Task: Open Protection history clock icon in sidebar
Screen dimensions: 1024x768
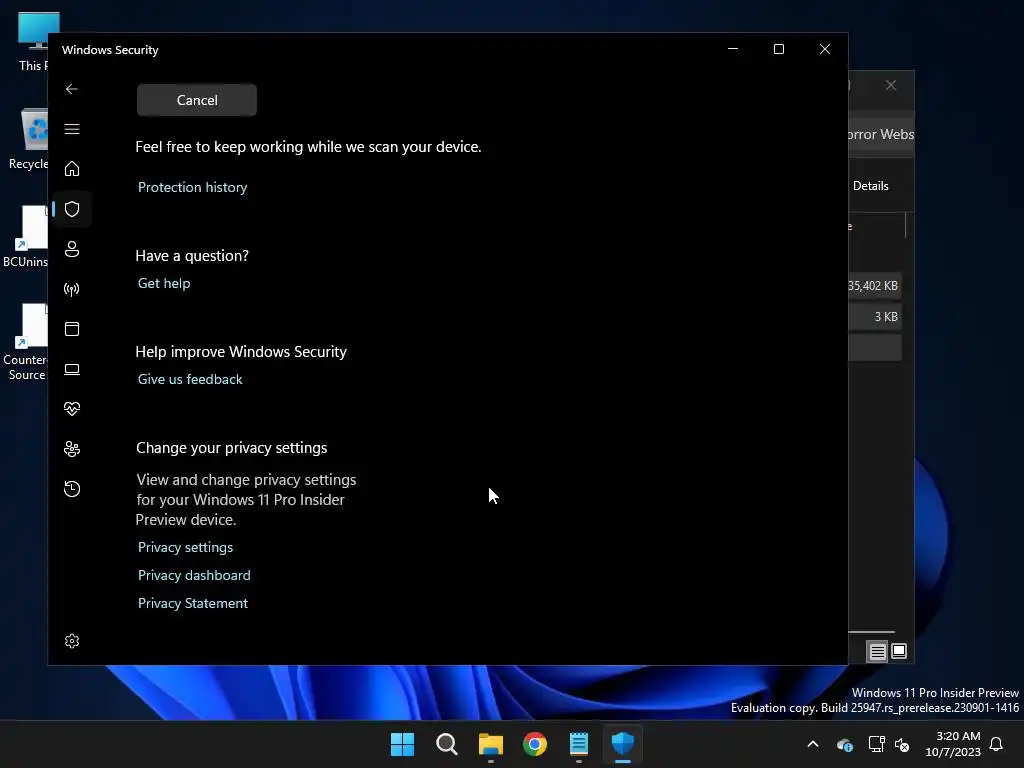Action: click(x=72, y=489)
